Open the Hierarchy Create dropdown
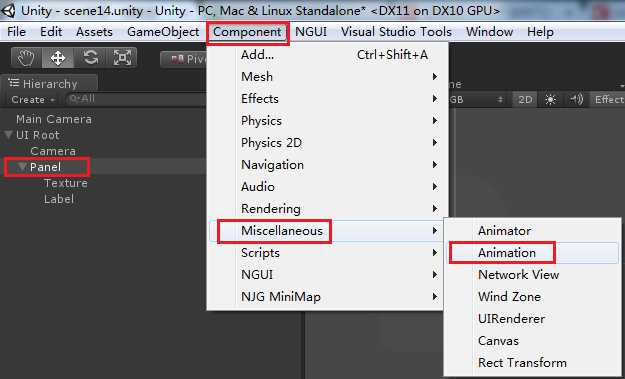The height and width of the screenshot is (379, 625). [33, 100]
